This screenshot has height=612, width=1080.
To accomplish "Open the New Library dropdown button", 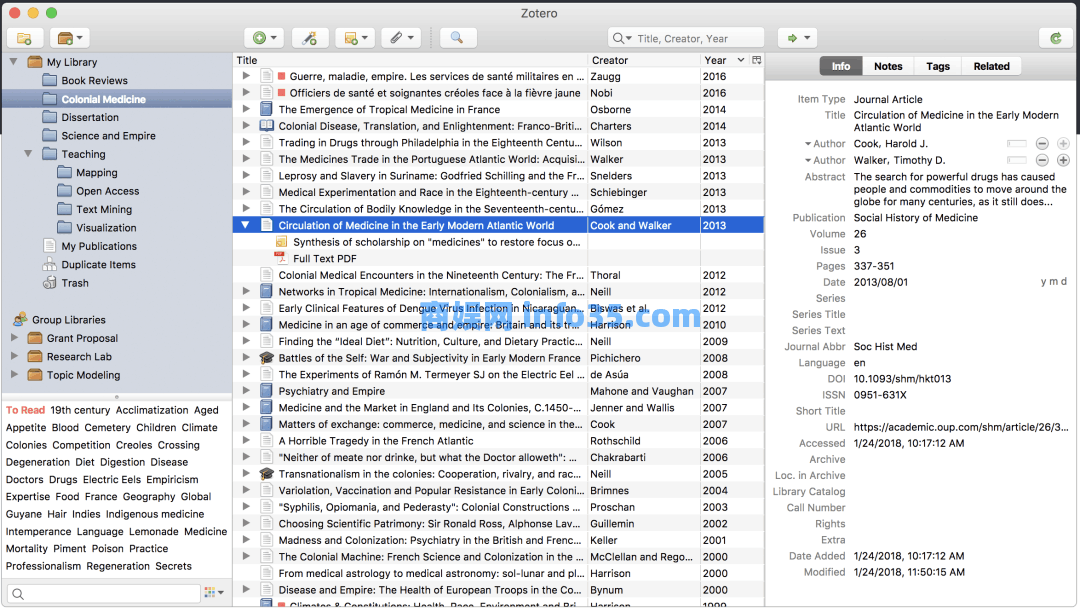I will [70, 39].
